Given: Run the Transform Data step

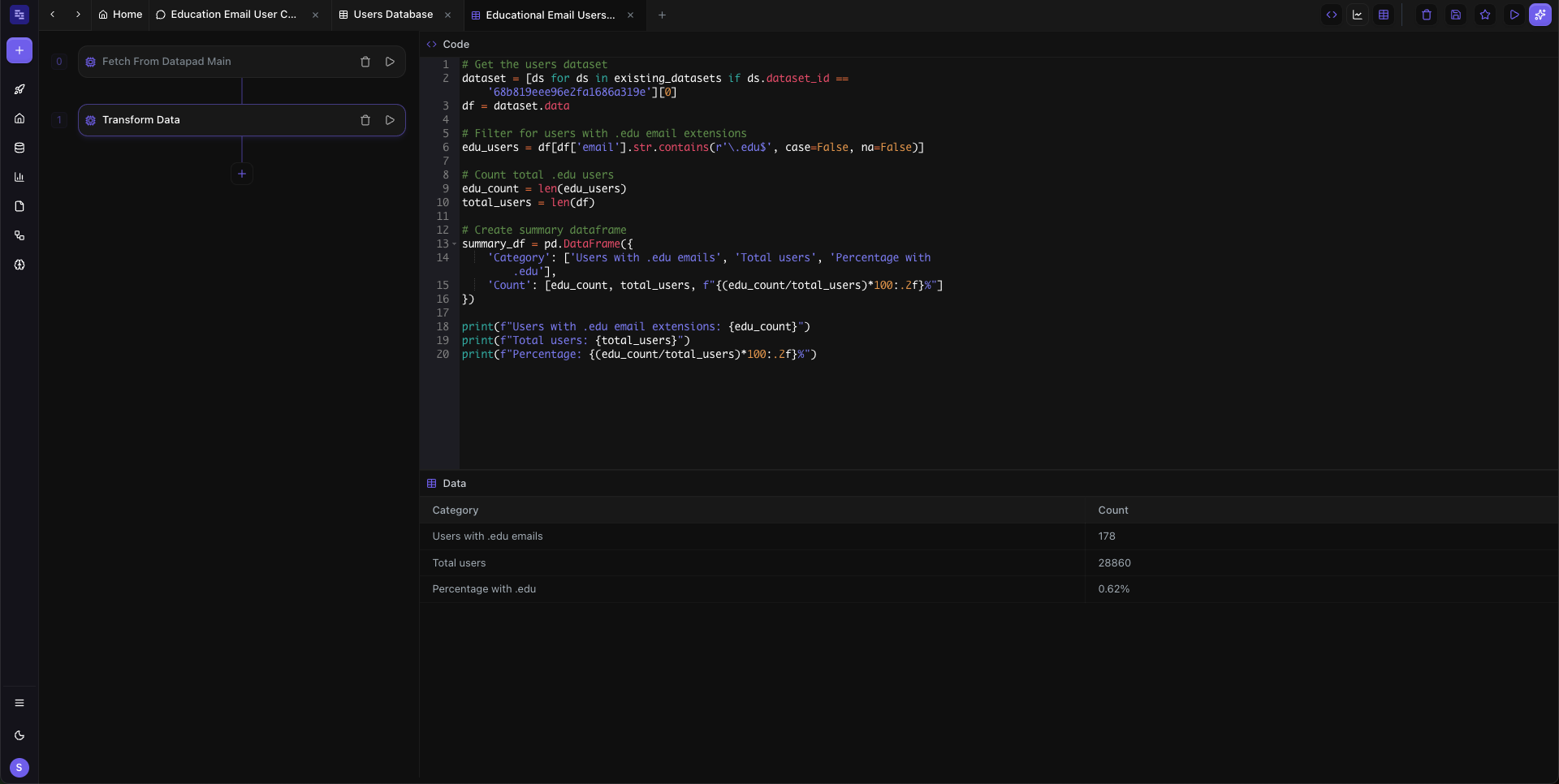Looking at the screenshot, I should [x=391, y=120].
